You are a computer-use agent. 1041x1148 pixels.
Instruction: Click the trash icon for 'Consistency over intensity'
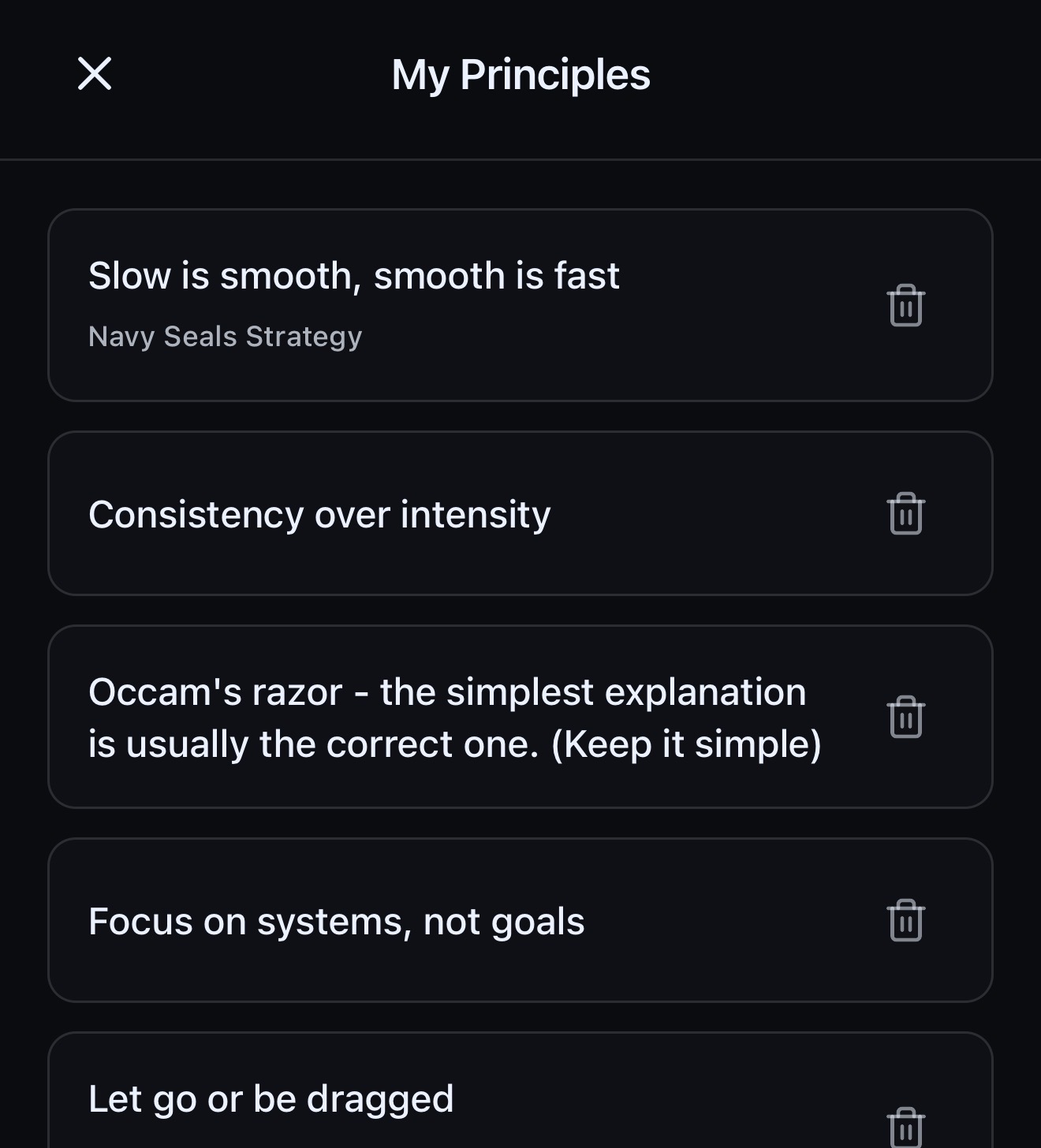point(905,512)
